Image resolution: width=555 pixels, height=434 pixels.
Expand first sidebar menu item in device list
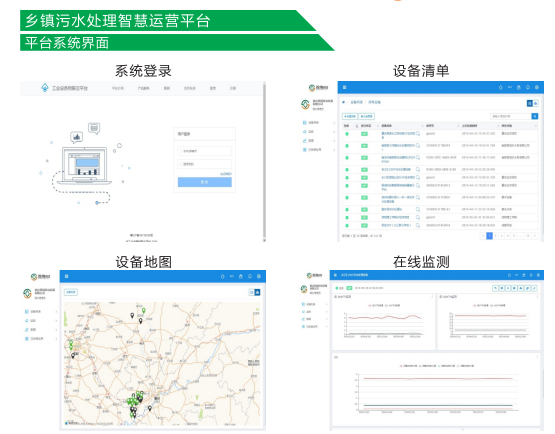point(319,122)
